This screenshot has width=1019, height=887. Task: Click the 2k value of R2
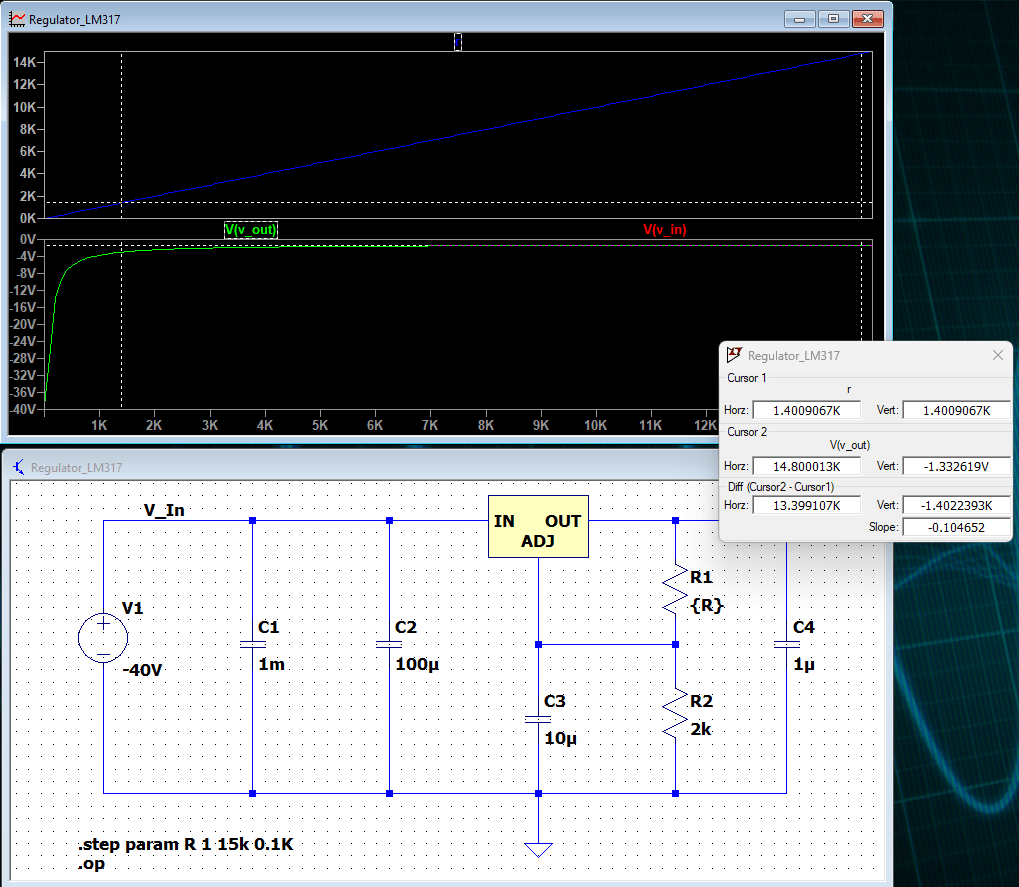click(701, 729)
